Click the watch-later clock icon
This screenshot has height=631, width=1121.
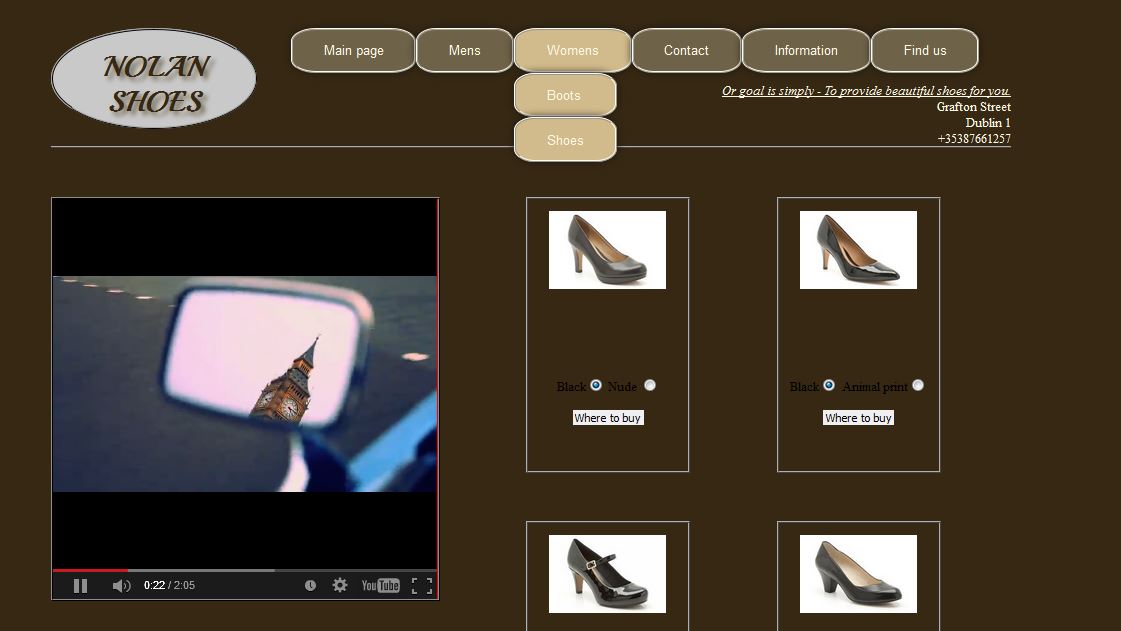[310, 585]
